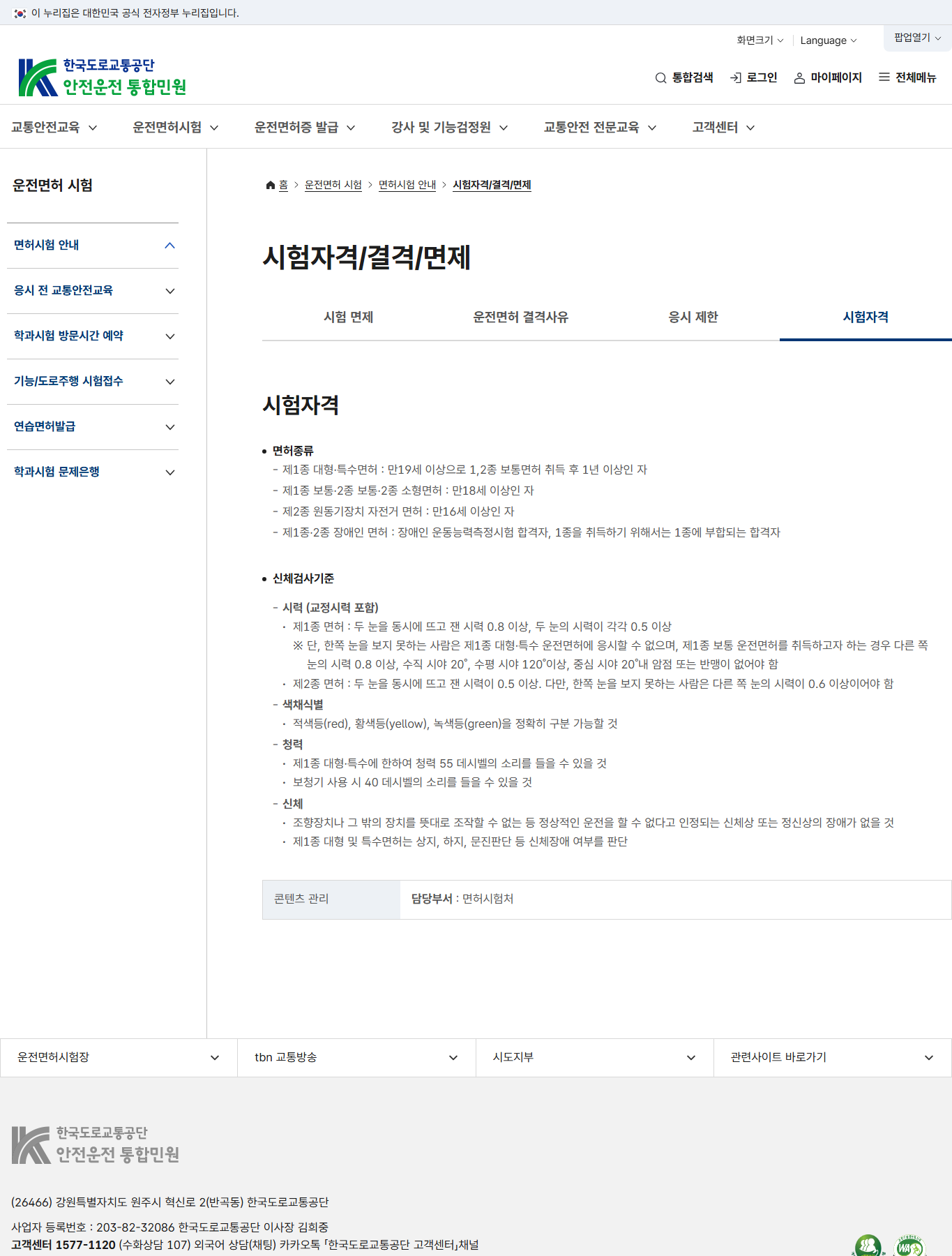Viewport: 952px width, 1256px height.
Task: Open the Language dropdown
Action: tap(829, 40)
